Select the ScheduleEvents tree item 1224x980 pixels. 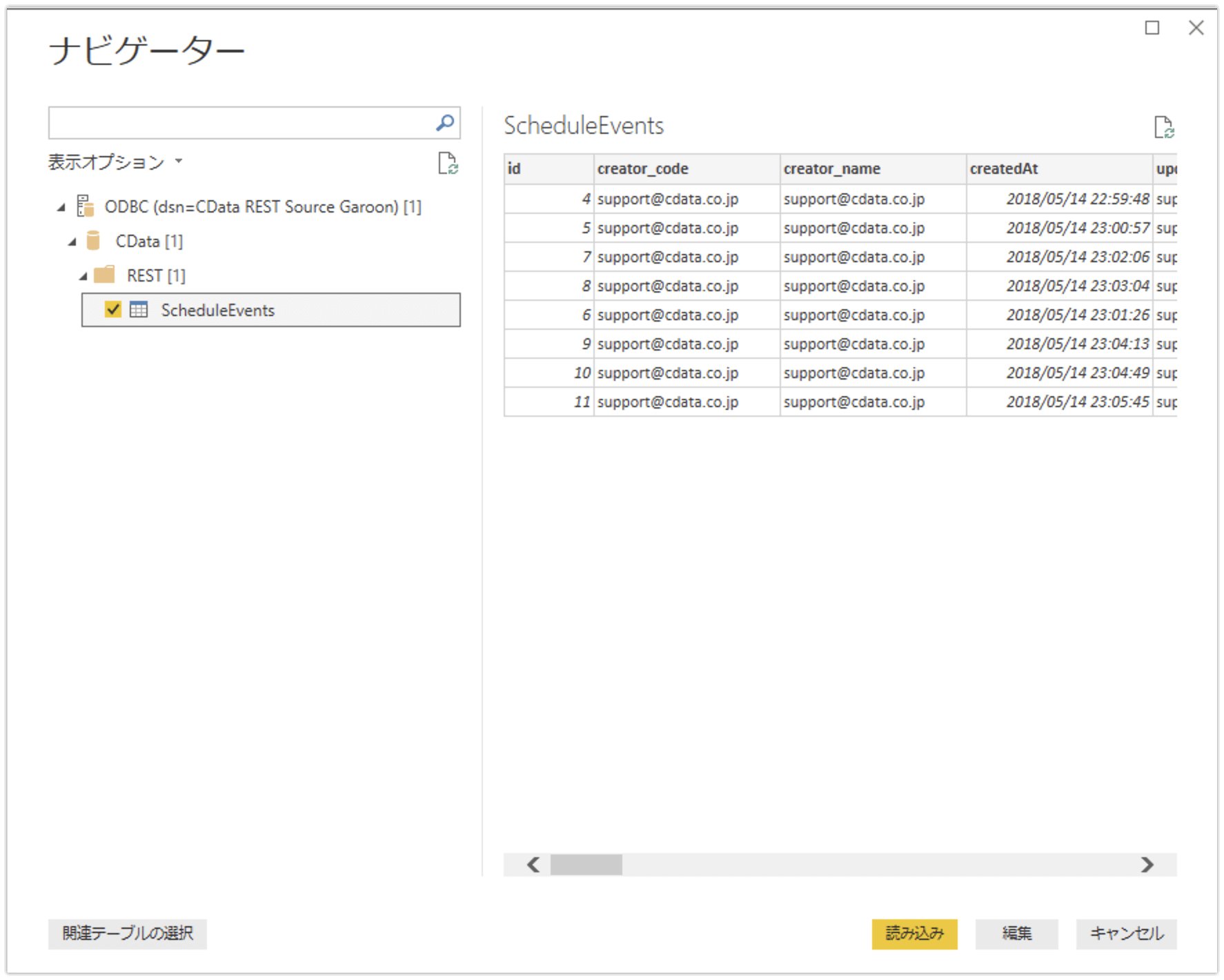coord(271,310)
